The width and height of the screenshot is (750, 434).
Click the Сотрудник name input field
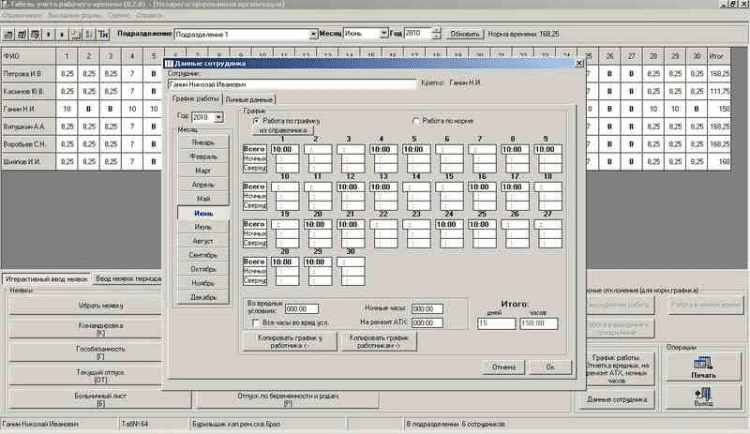pos(290,84)
